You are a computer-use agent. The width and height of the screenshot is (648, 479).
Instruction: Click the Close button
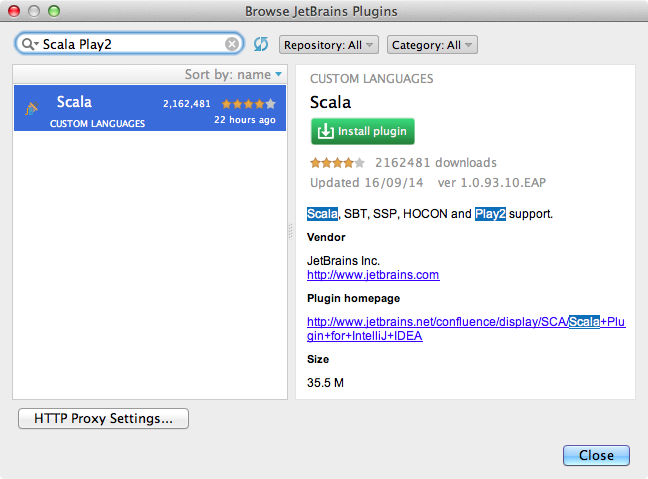pos(596,455)
